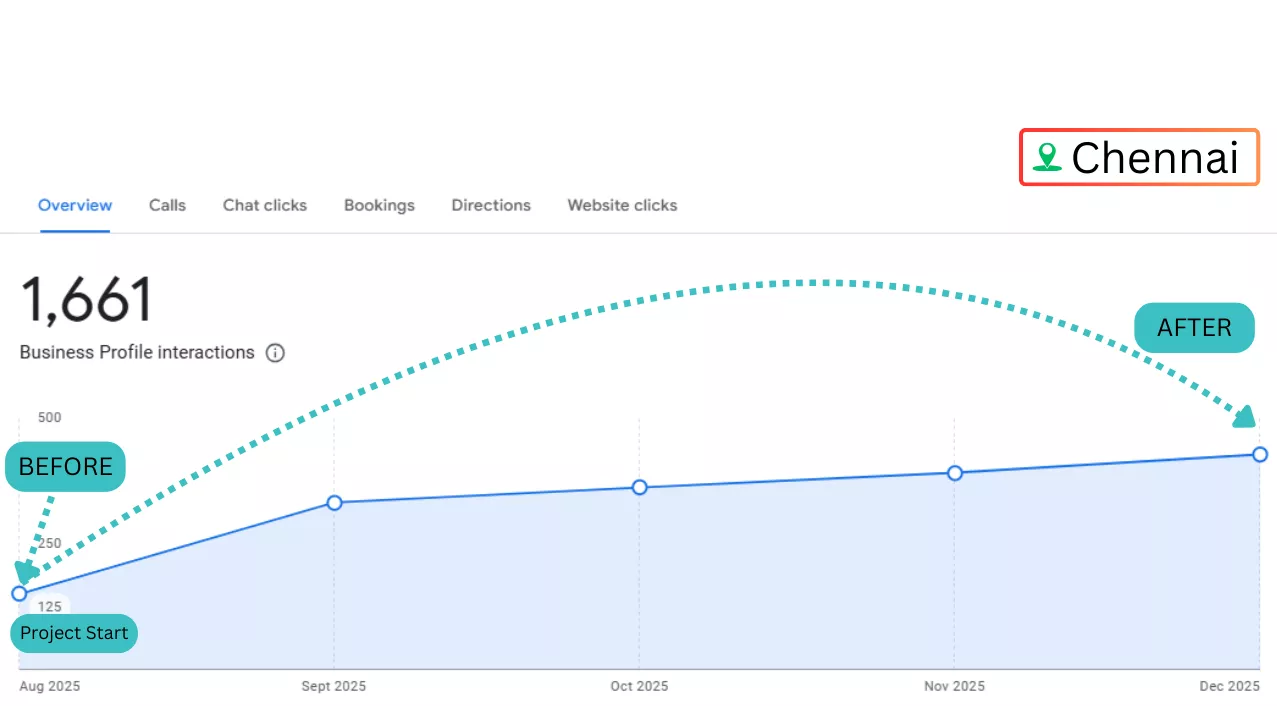Click the Dec 2025 axis label

click(1229, 686)
